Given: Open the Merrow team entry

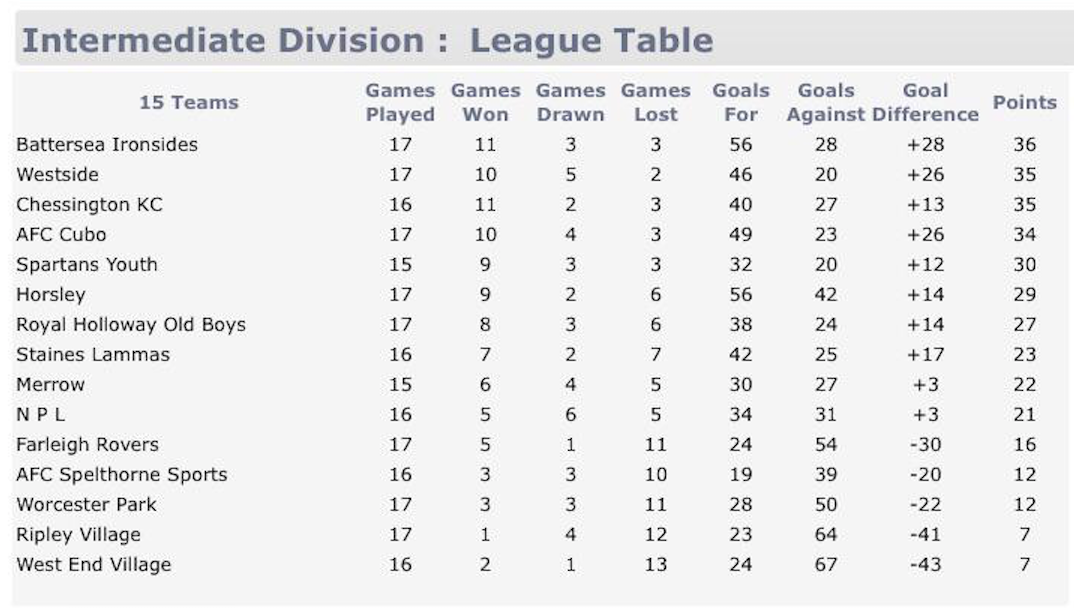Looking at the screenshot, I should coord(50,385).
